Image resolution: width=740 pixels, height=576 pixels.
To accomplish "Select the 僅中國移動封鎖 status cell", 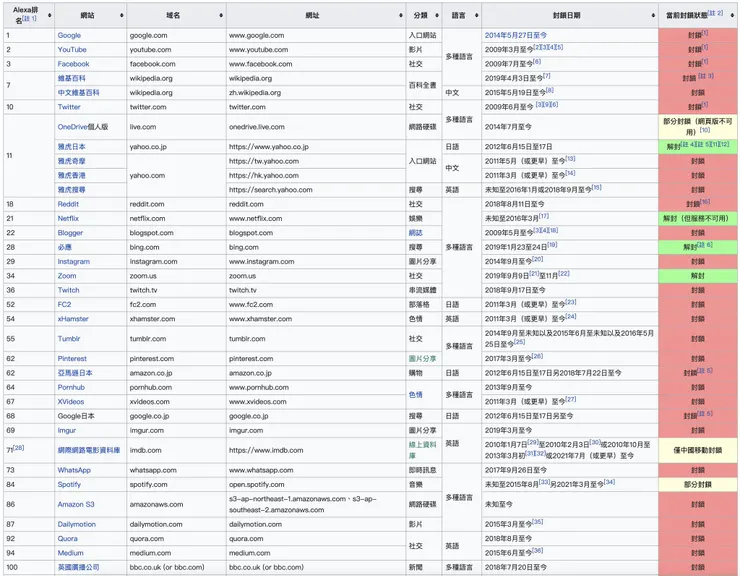I will point(698,450).
